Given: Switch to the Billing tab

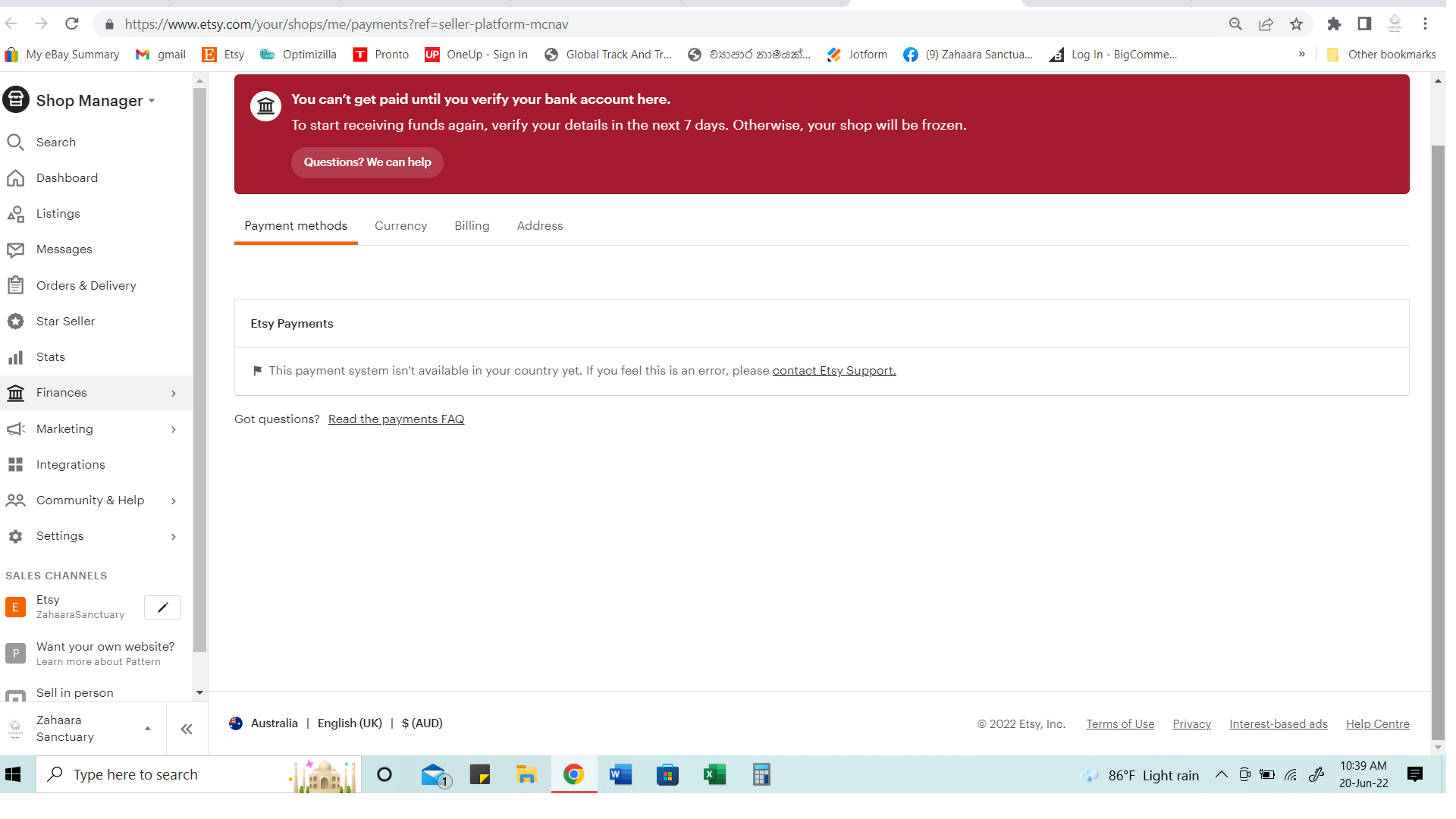Looking at the screenshot, I should click(x=472, y=226).
